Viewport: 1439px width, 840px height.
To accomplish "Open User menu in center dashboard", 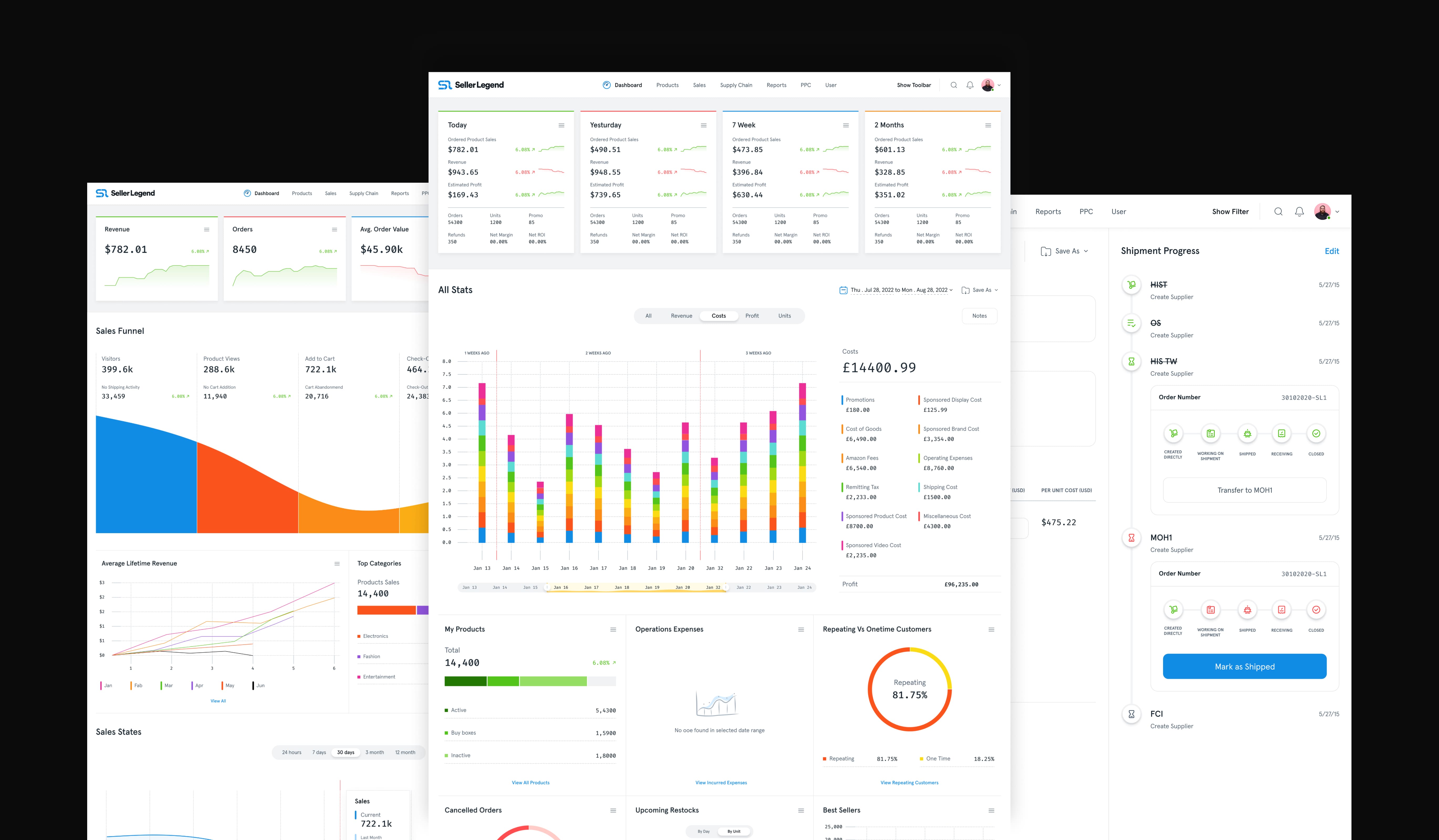I will point(831,86).
